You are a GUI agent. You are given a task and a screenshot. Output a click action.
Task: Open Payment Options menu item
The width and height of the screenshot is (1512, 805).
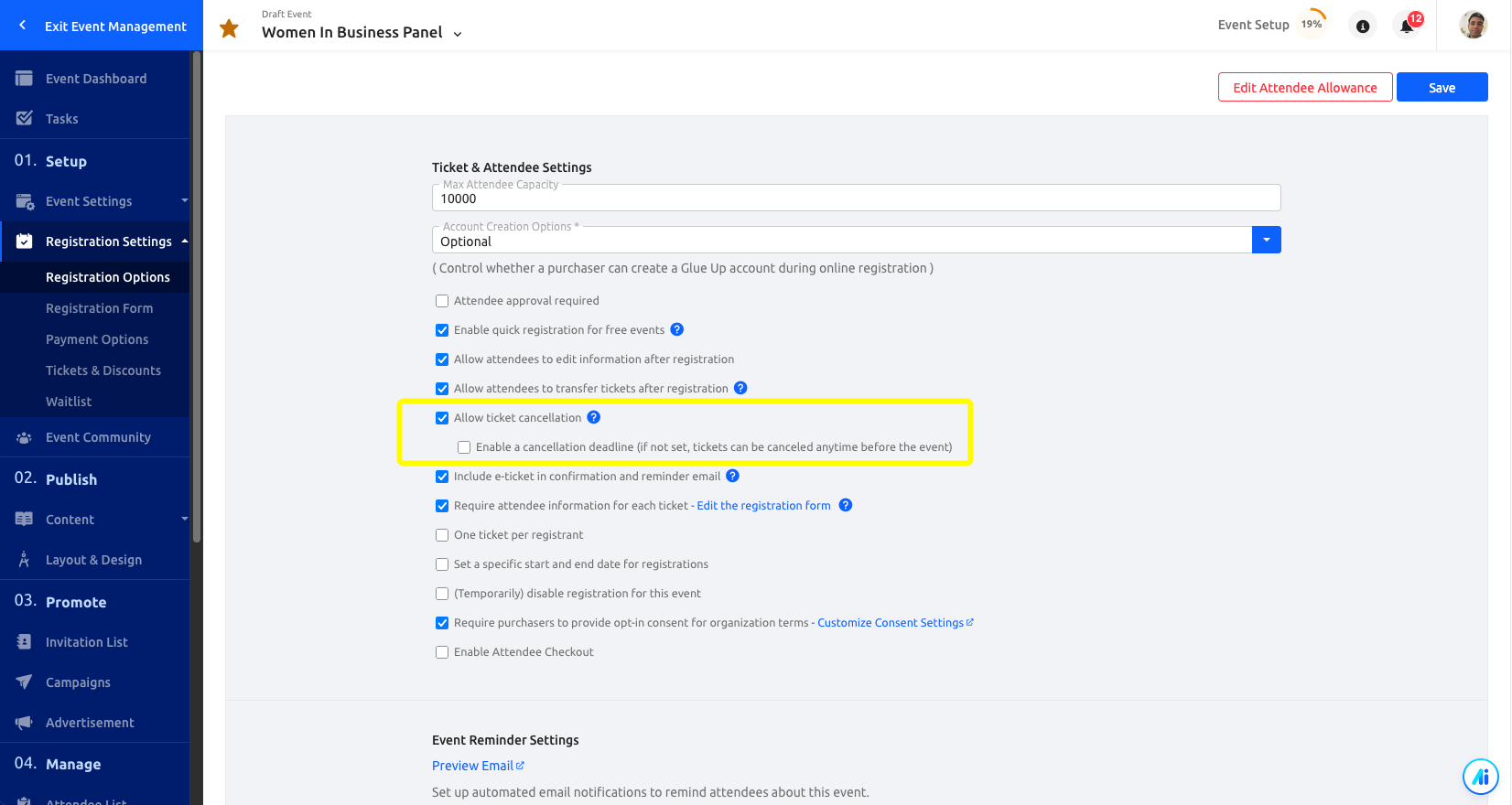[95, 339]
